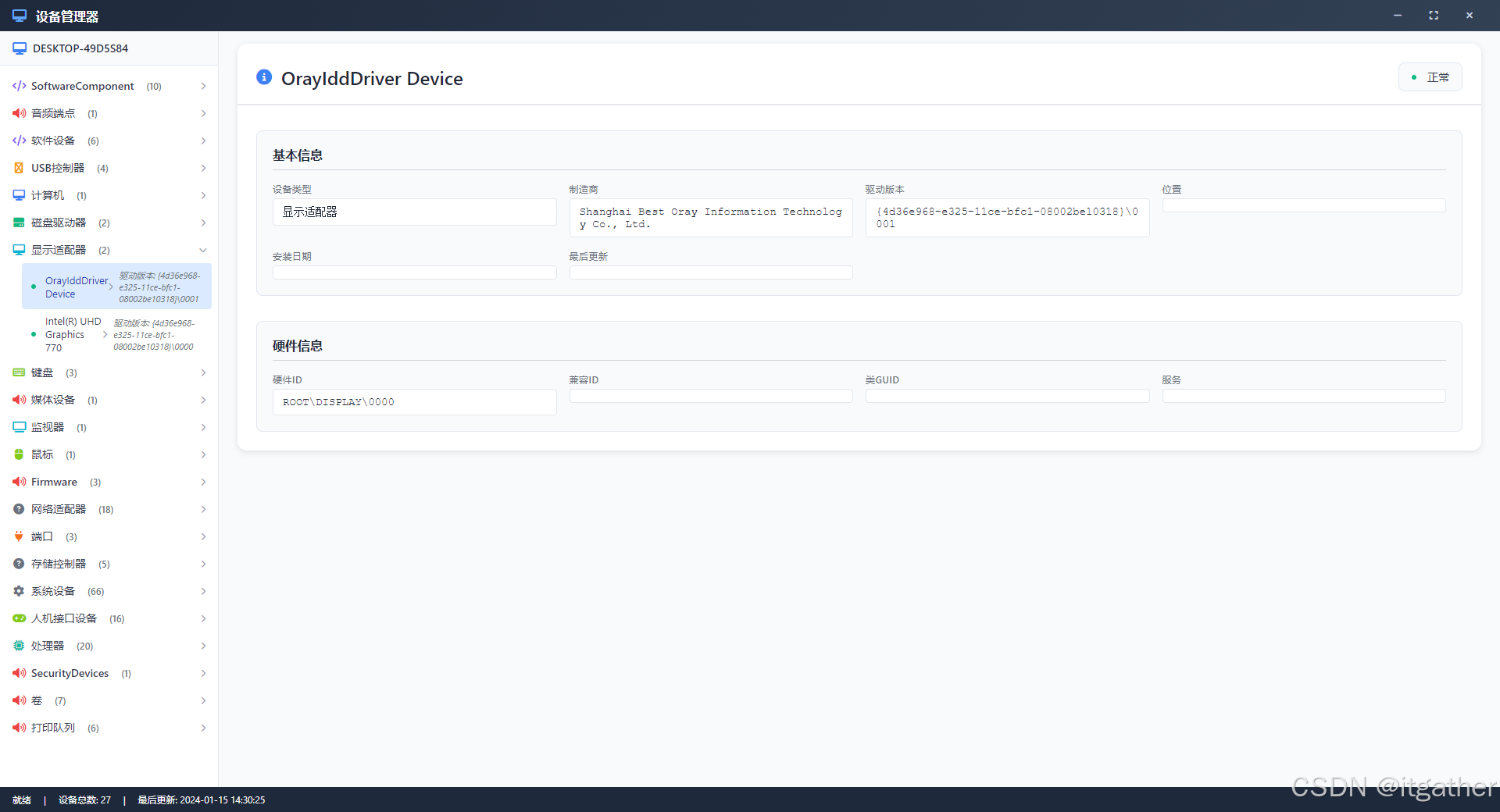Click the 音频端点 speaker icon
1500x812 pixels.
(x=19, y=113)
